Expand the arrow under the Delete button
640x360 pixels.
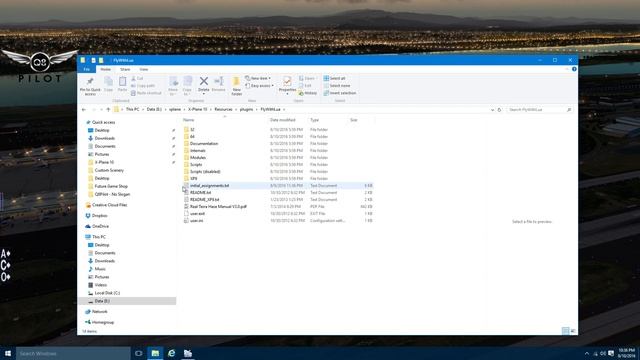click(204, 94)
